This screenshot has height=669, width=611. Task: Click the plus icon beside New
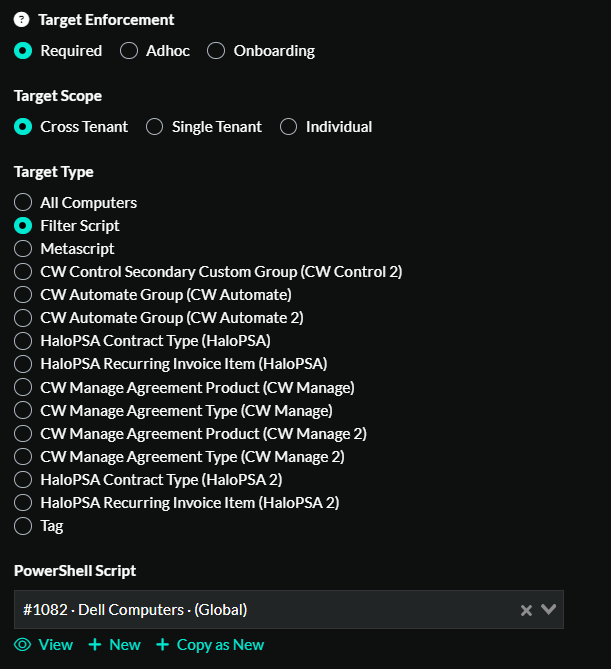pos(95,645)
